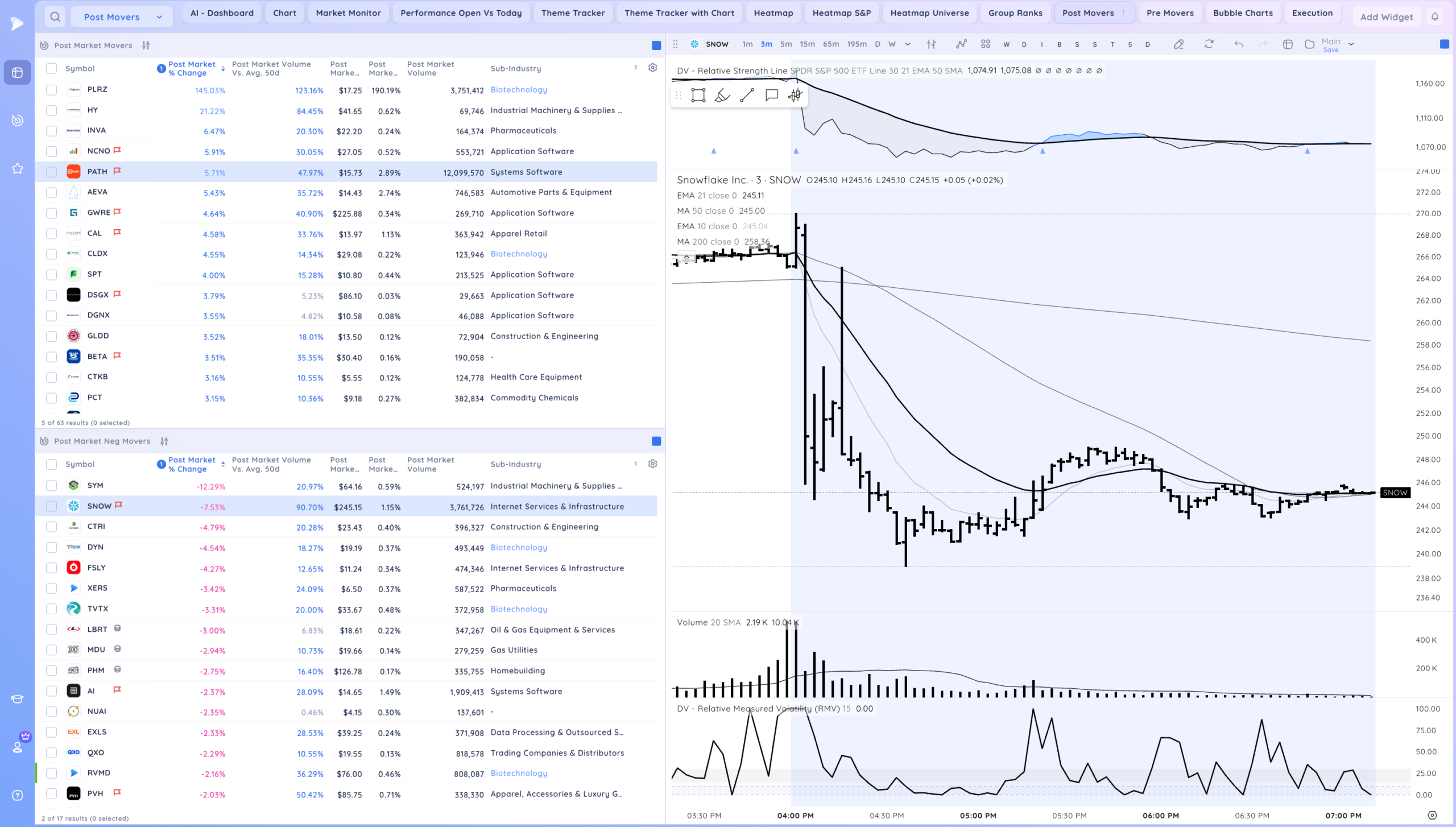Select the rectangle drawing tool
Image resolution: width=1456 pixels, height=827 pixels.
tap(698, 96)
